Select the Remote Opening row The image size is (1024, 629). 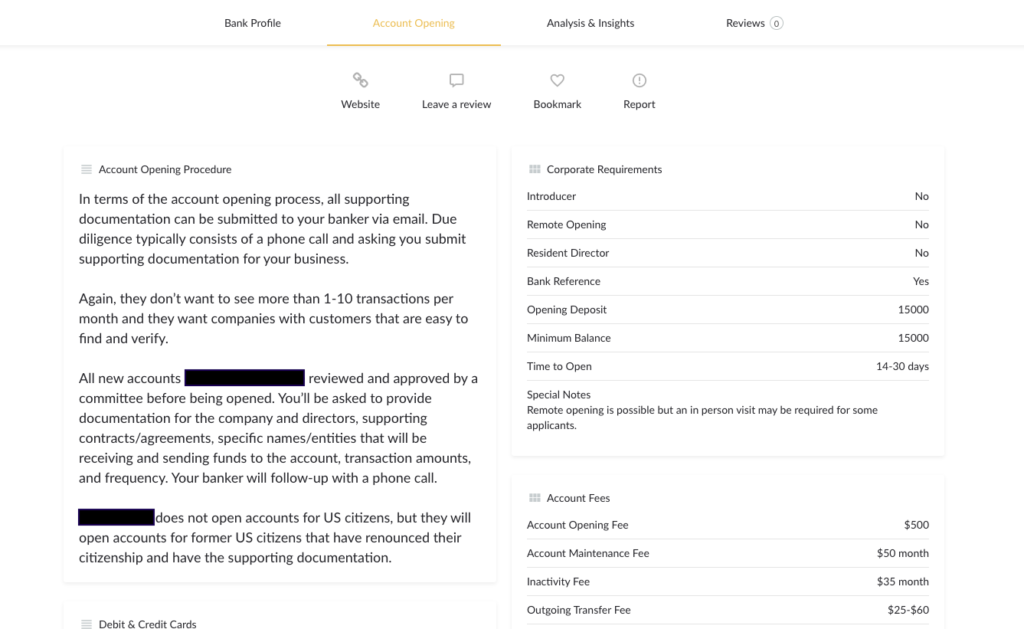coord(727,224)
